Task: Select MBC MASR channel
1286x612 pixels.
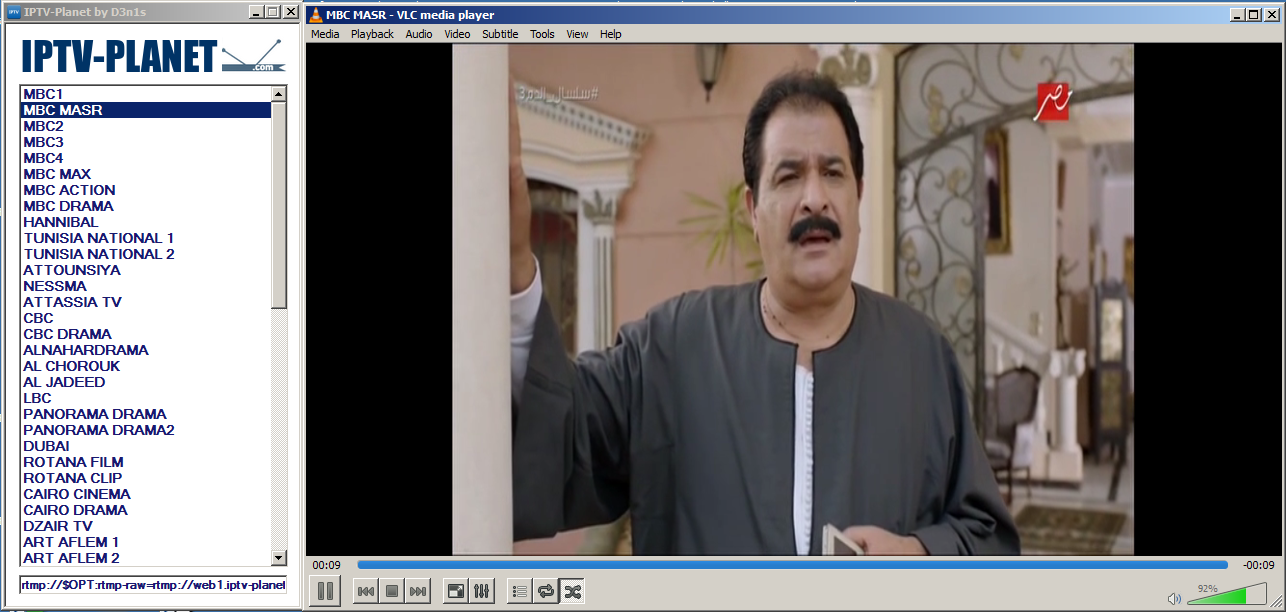Action: point(145,110)
